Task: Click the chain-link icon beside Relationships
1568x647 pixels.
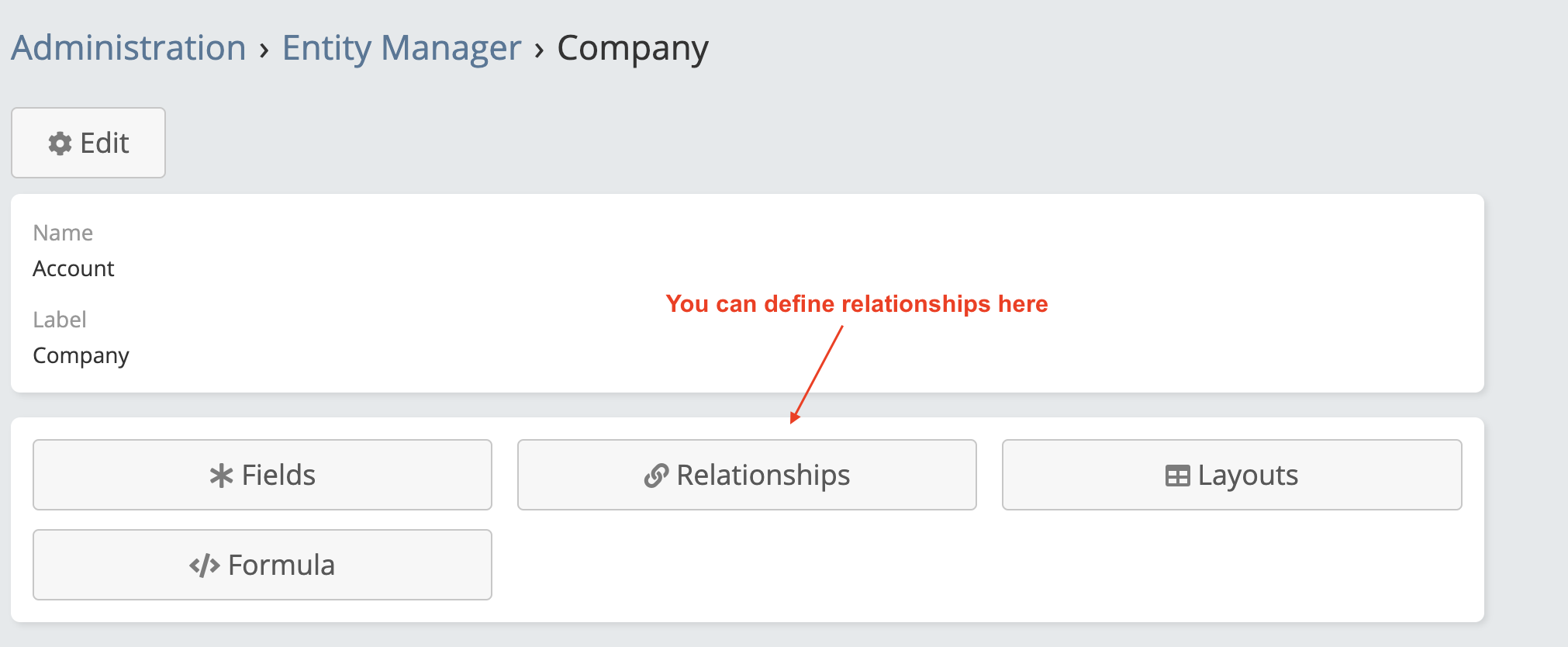Action: [x=656, y=476]
